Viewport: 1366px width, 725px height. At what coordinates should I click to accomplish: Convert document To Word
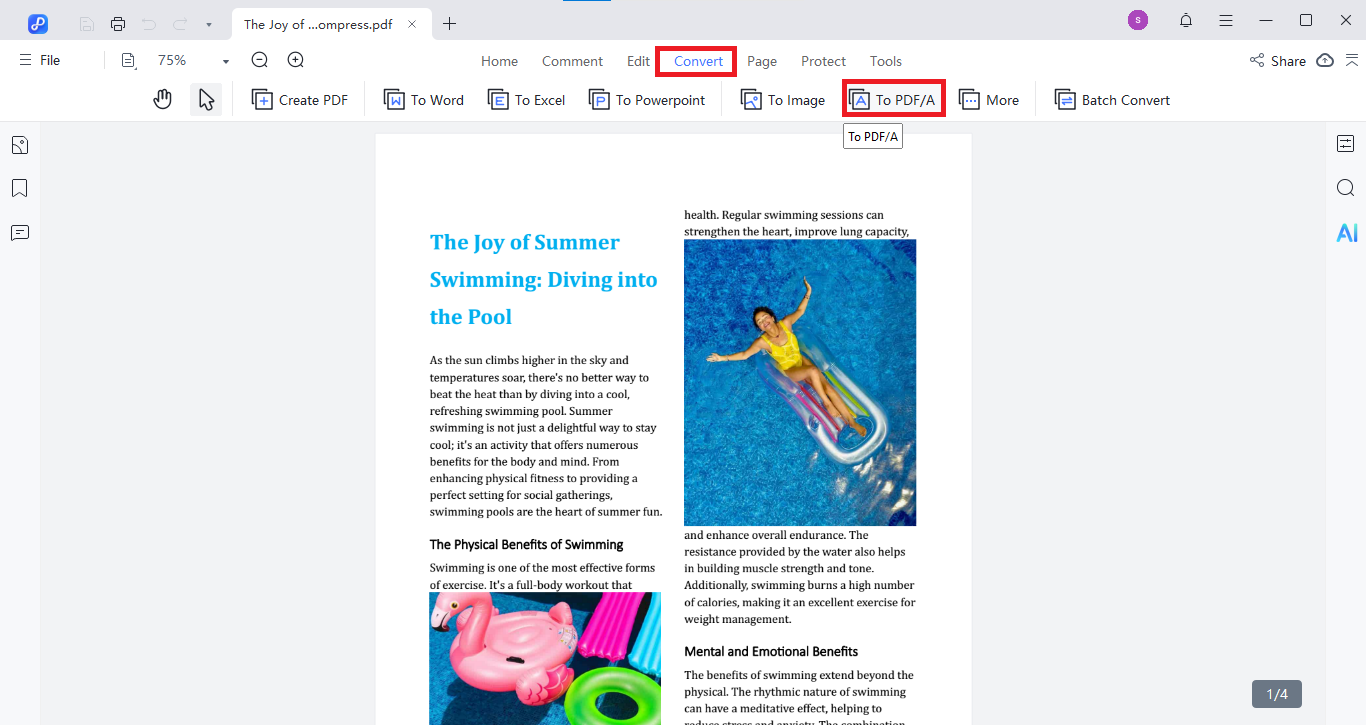point(424,99)
